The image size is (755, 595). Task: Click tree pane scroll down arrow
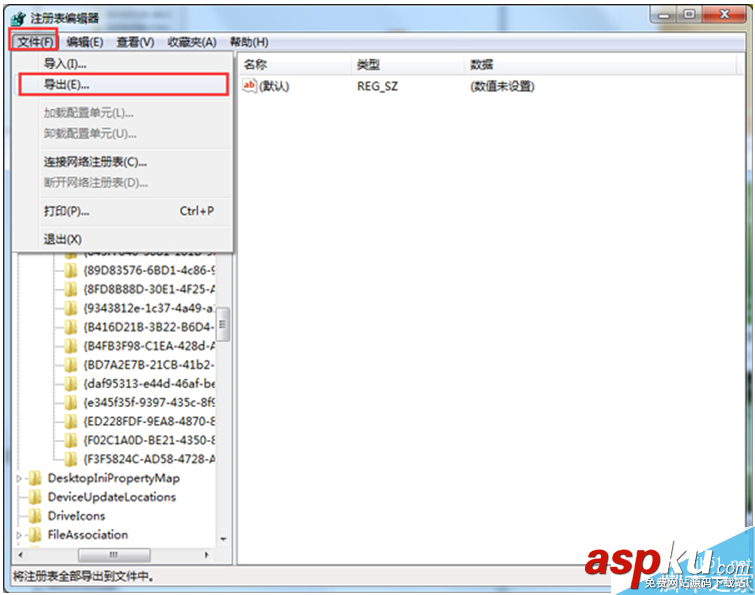(x=223, y=539)
